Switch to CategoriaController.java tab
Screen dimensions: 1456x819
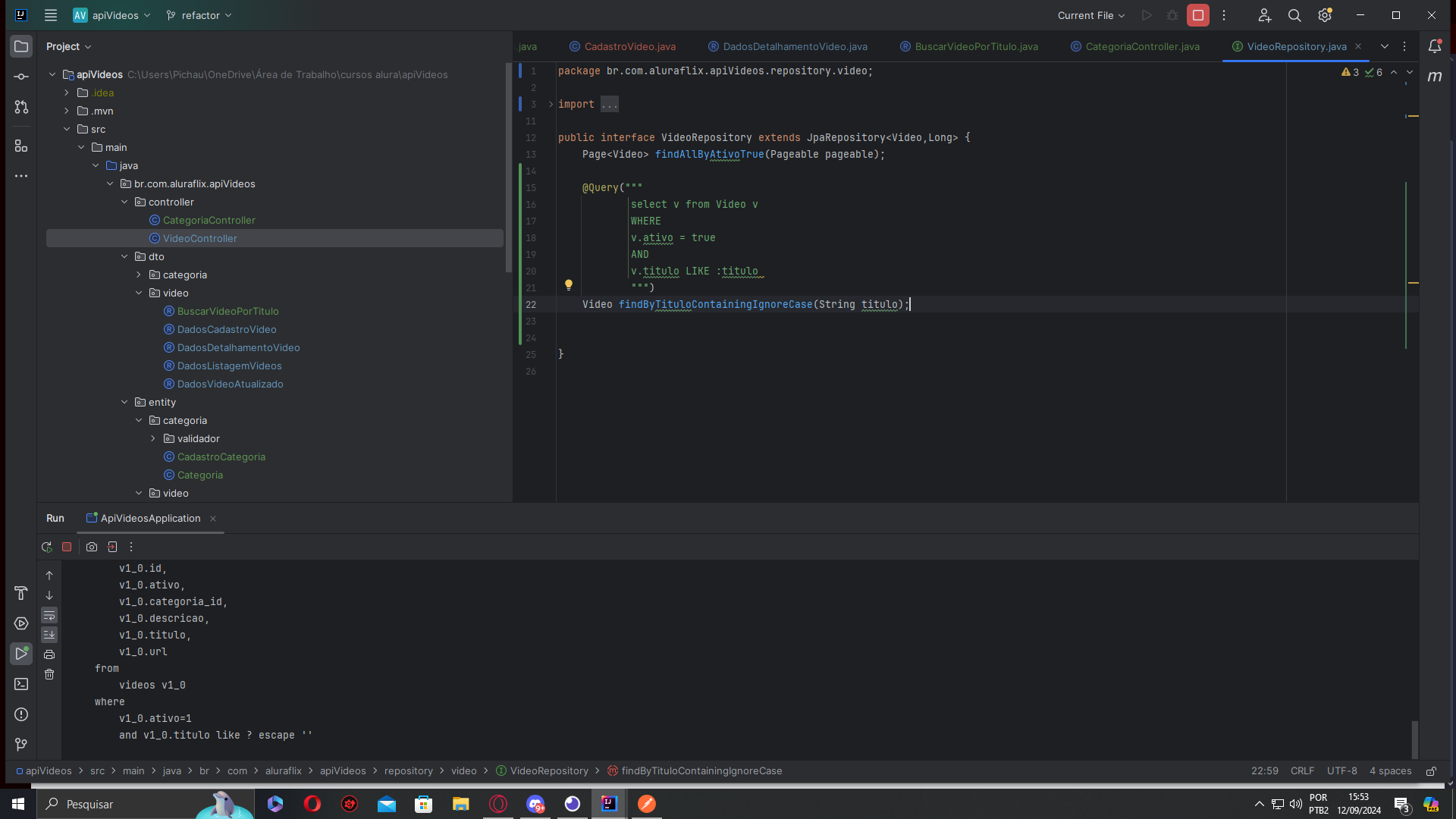1135,46
